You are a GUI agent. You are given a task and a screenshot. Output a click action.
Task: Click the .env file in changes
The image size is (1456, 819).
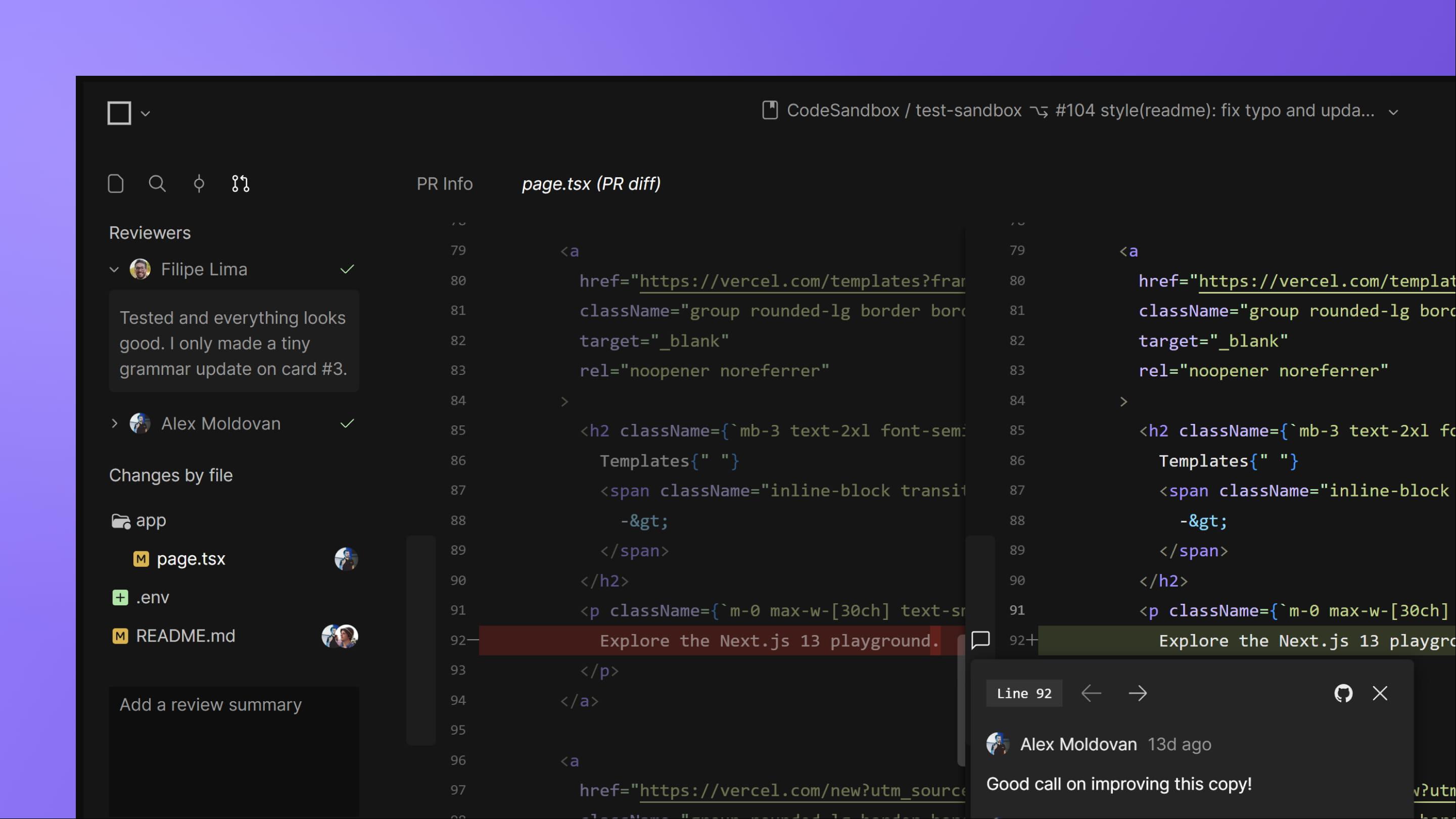tap(152, 598)
